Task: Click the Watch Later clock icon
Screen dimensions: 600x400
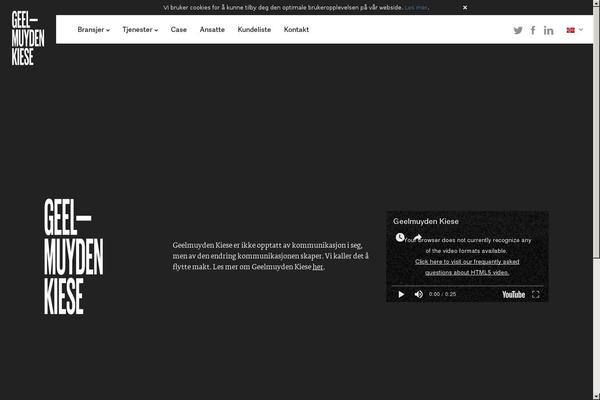Action: point(400,237)
